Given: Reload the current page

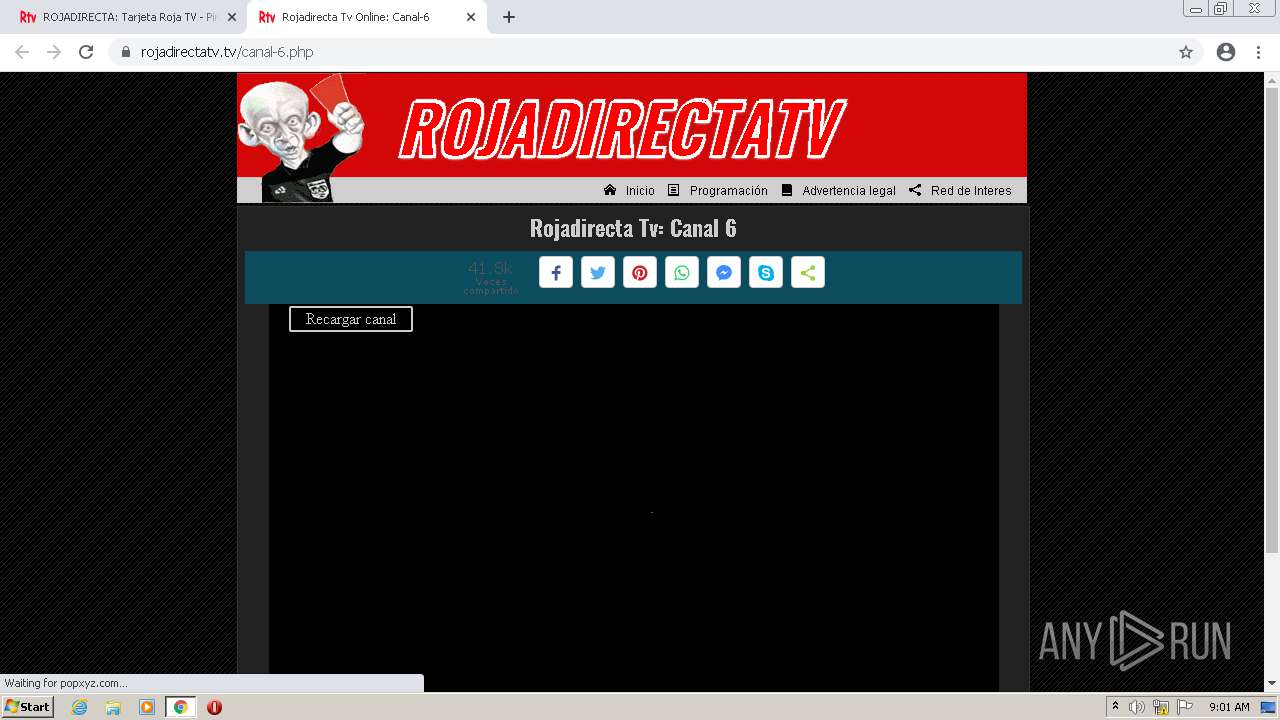Looking at the screenshot, I should tap(86, 52).
